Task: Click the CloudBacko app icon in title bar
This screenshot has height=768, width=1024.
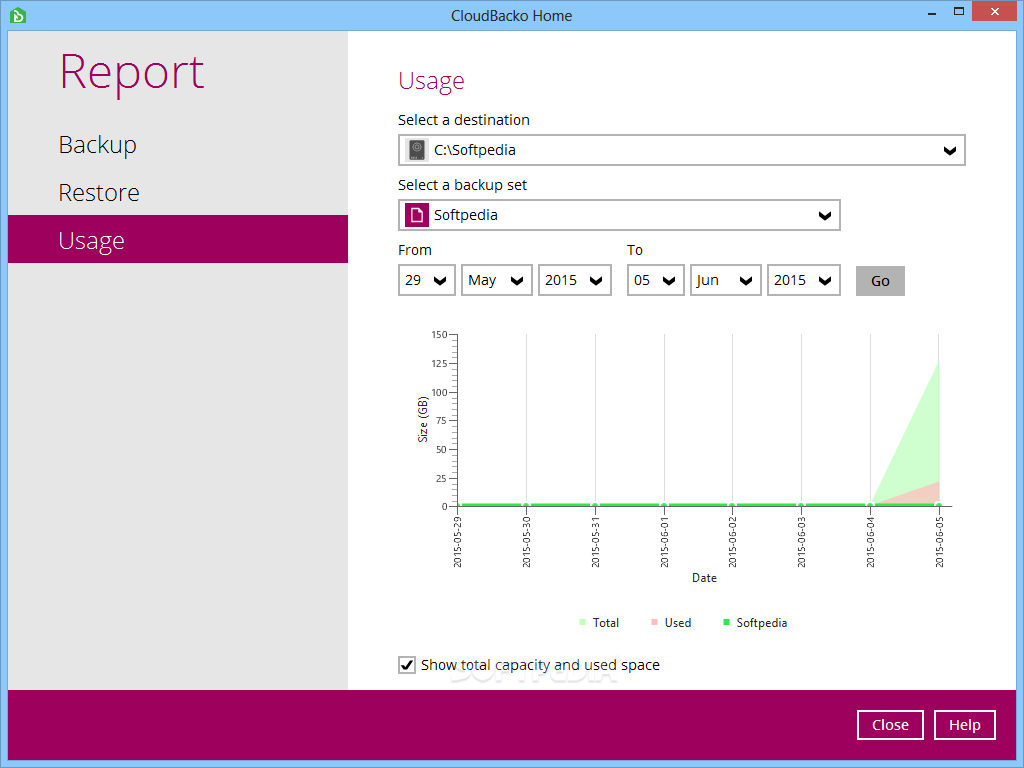Action: 18,15
